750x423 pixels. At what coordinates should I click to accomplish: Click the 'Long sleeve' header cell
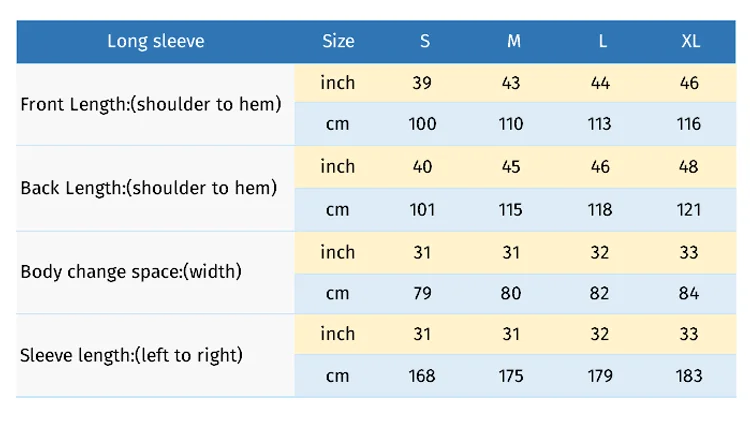pos(156,41)
